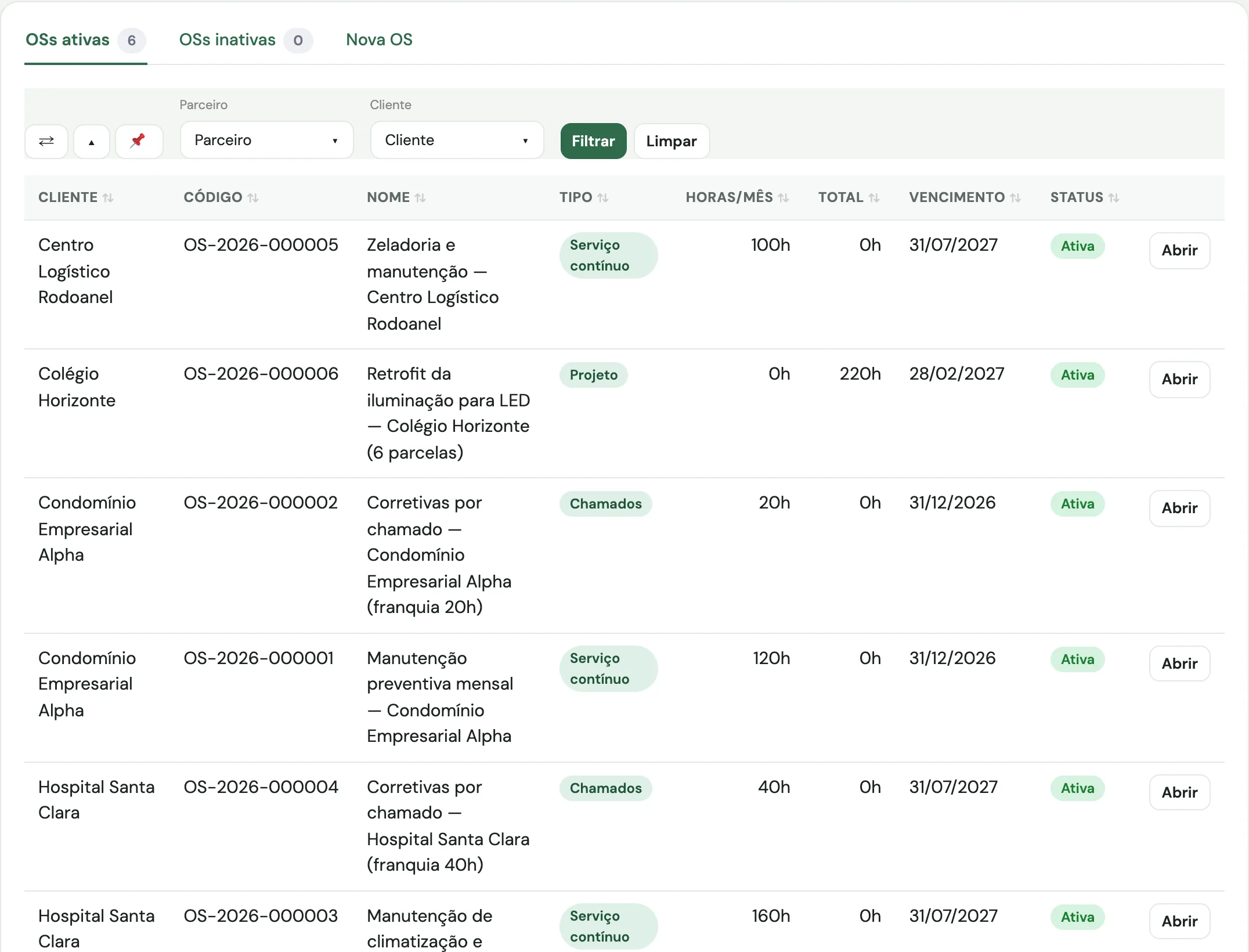
Task: Click the 160h hours value
Action: pyautogui.click(x=771, y=916)
